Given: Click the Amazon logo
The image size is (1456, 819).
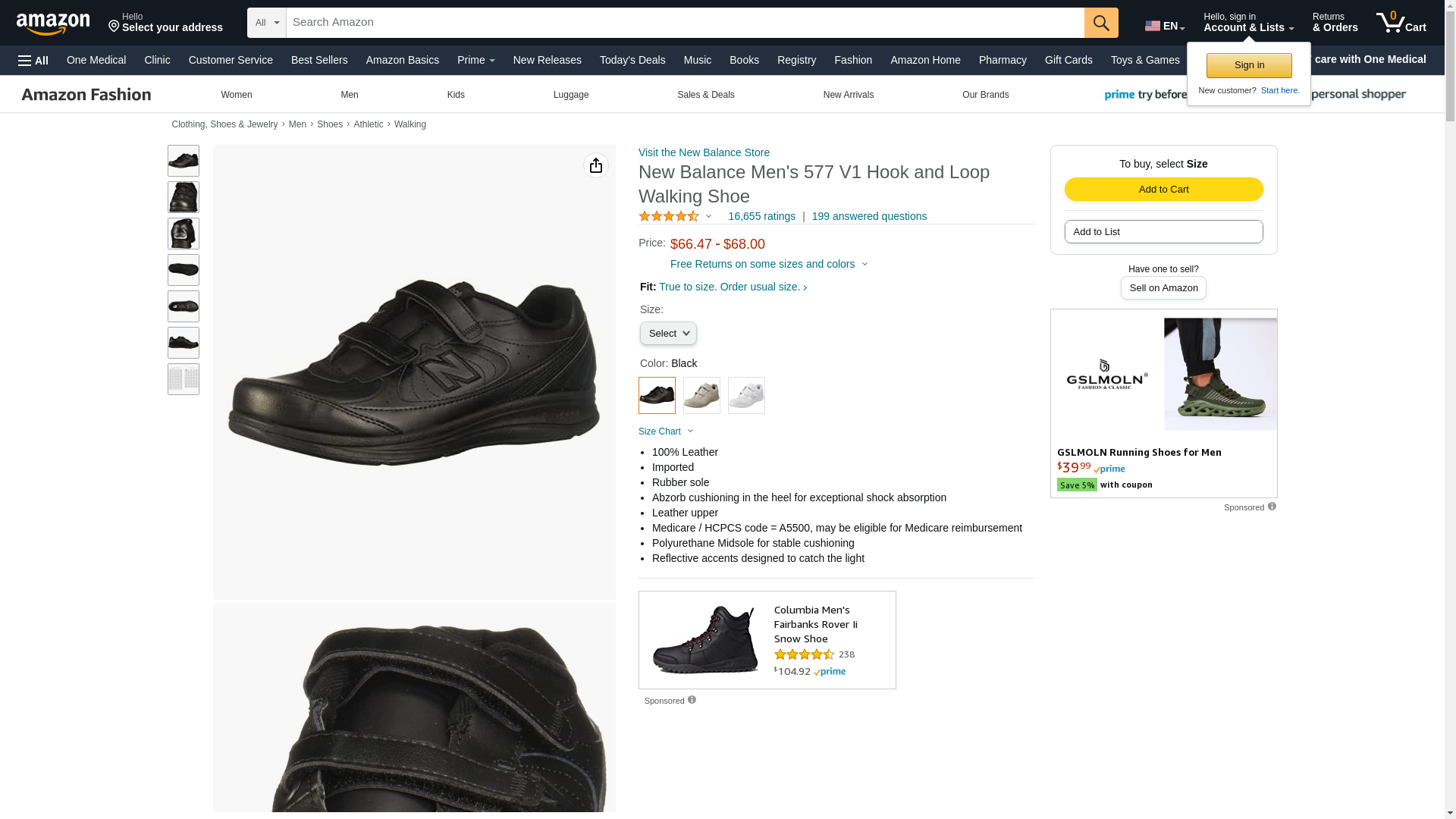Looking at the screenshot, I should (53, 24).
